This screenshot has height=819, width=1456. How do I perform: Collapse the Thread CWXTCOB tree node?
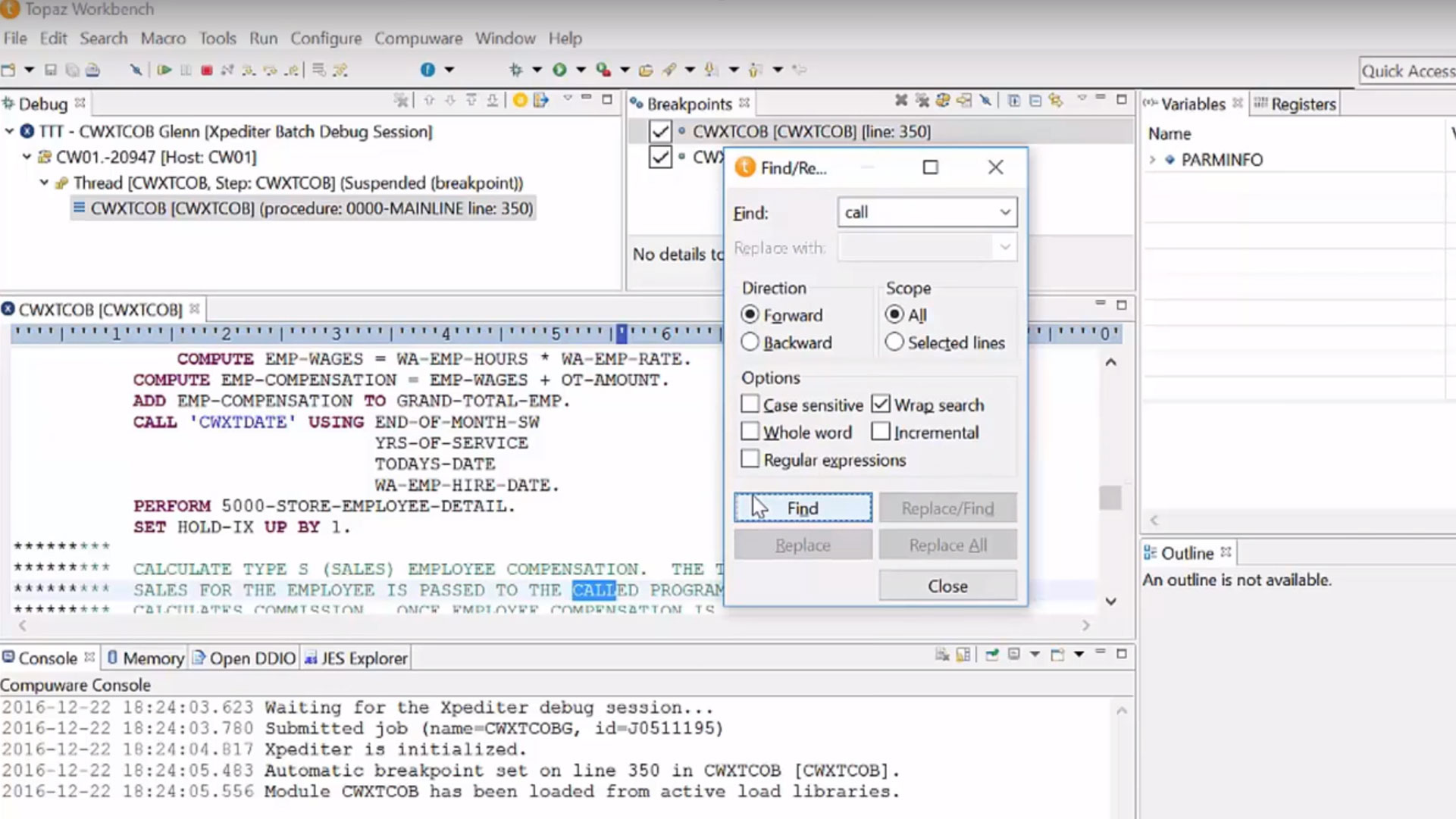(44, 183)
